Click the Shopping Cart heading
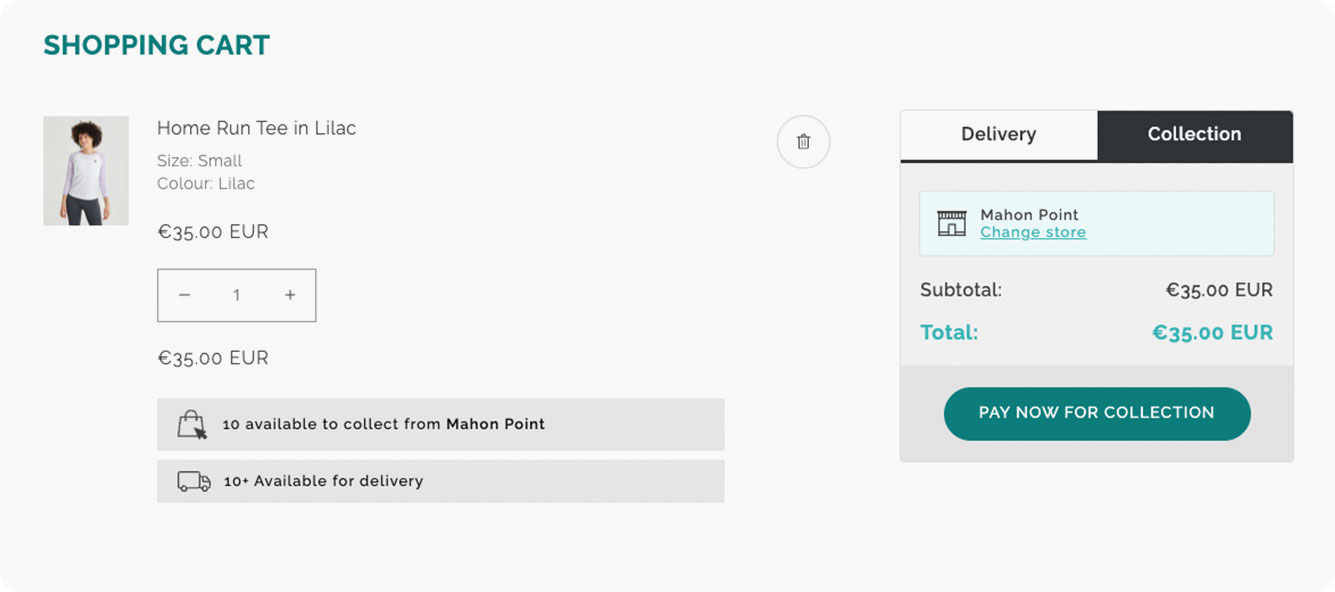 pyautogui.click(x=157, y=45)
